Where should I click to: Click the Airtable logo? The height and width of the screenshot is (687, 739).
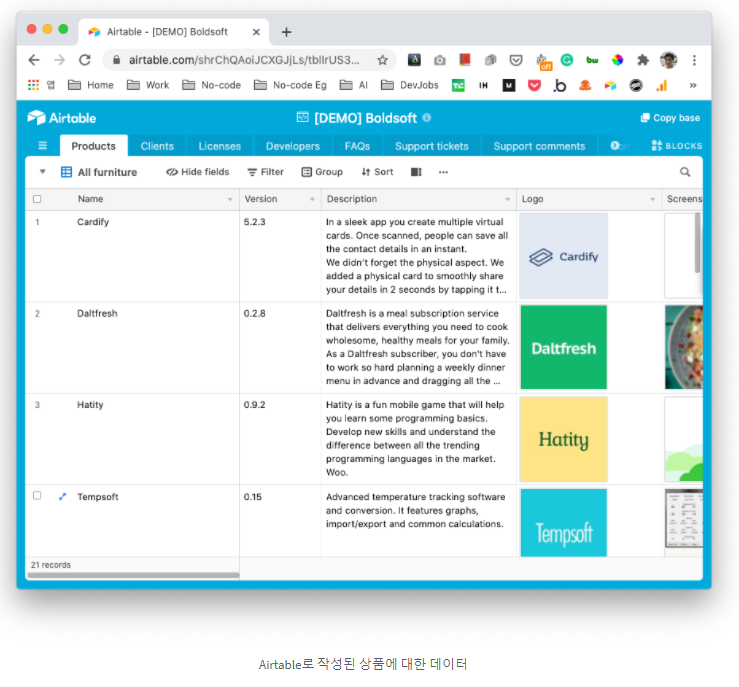coord(62,118)
